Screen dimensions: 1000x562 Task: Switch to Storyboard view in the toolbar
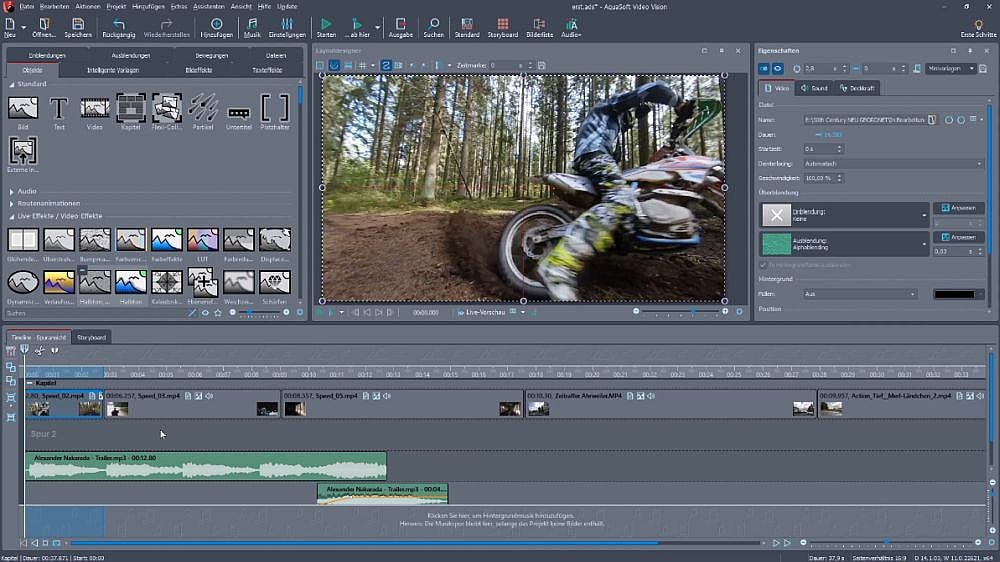(500, 25)
